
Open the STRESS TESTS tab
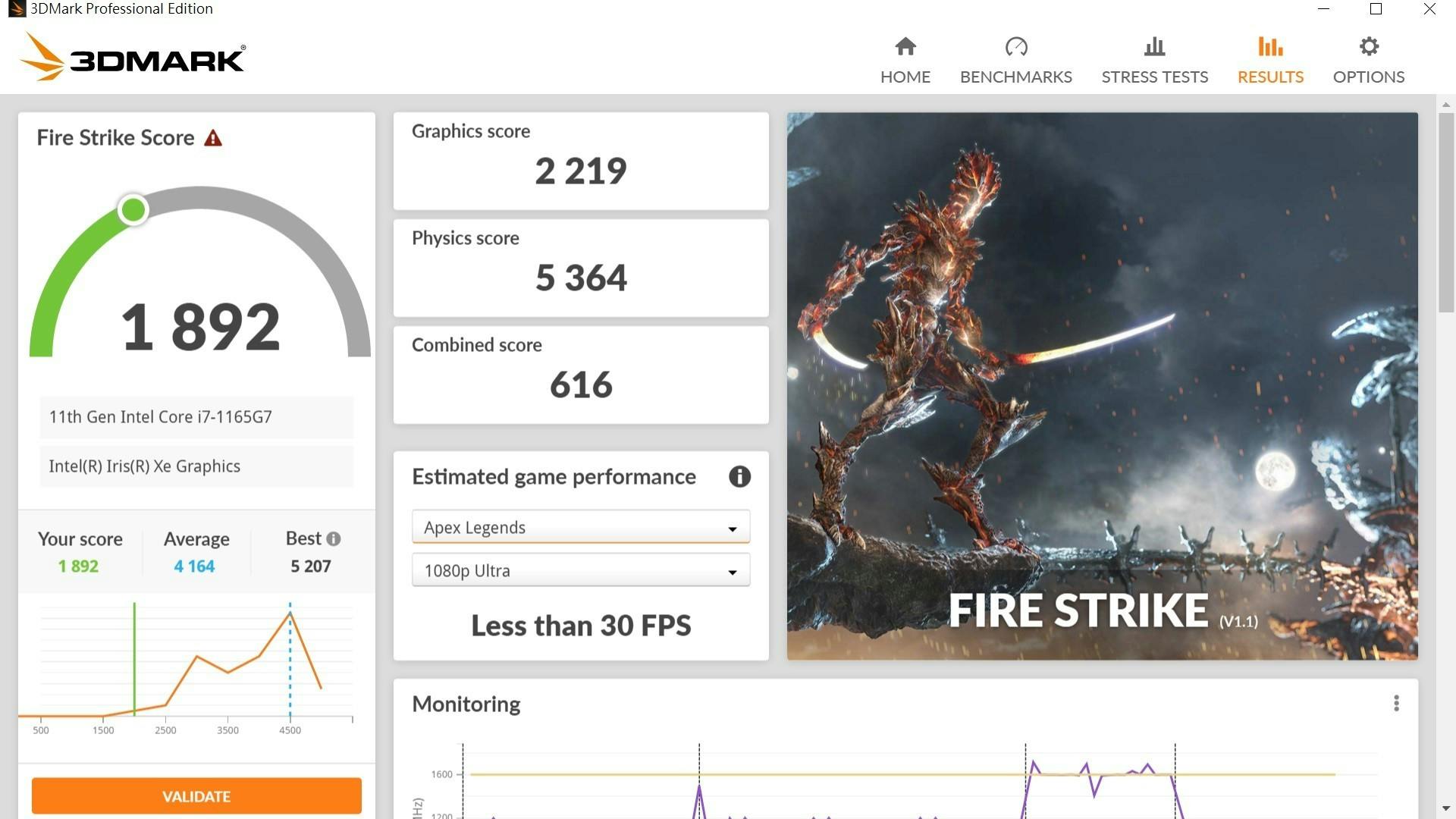pyautogui.click(x=1154, y=61)
